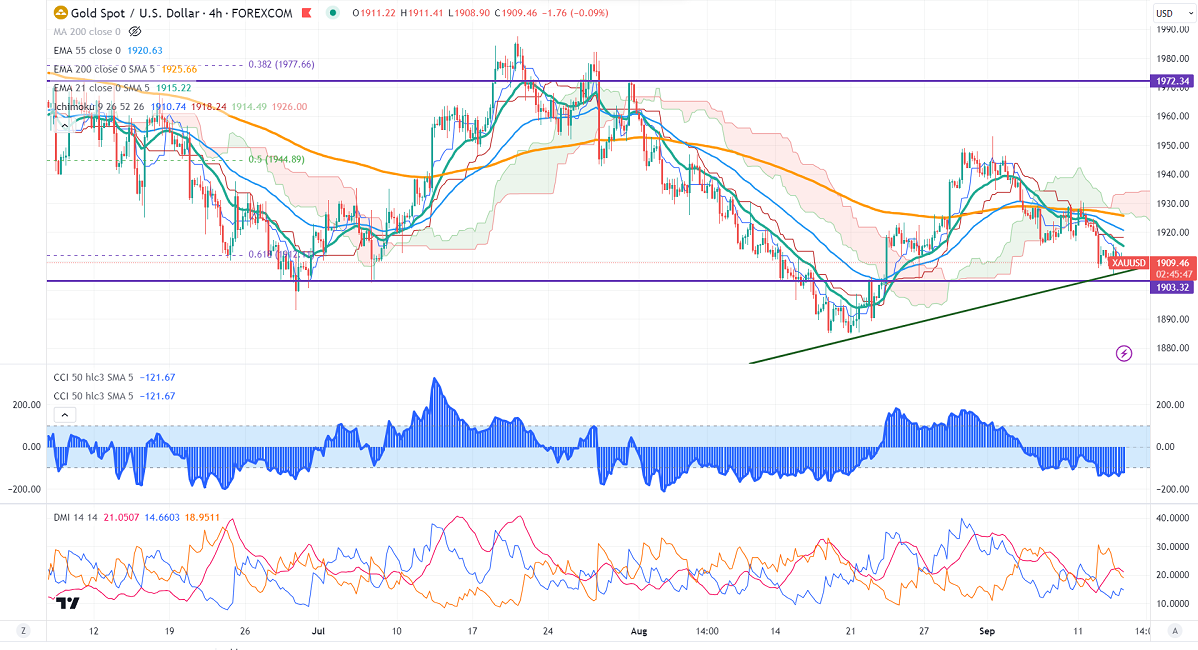
Task: Select the first CCI 50 hlc3 SMA 5 legend
Action: (x=93, y=377)
